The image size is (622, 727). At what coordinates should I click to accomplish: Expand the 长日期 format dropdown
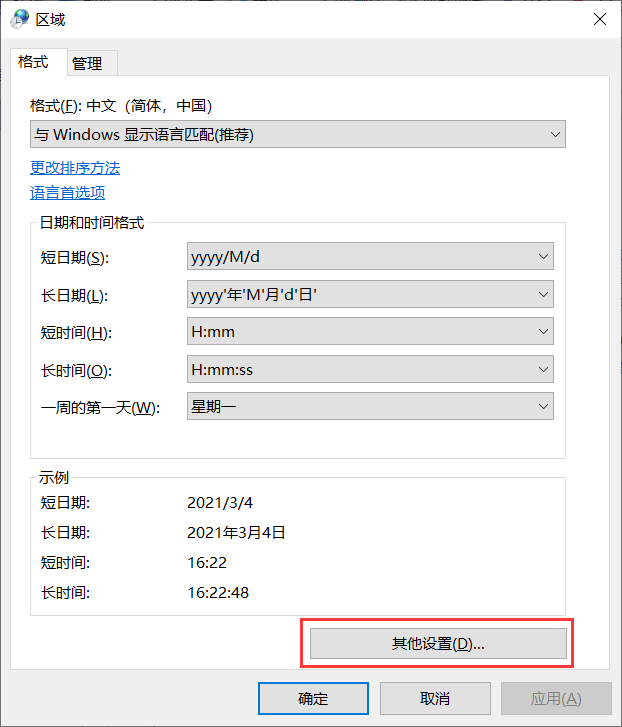tap(370, 294)
